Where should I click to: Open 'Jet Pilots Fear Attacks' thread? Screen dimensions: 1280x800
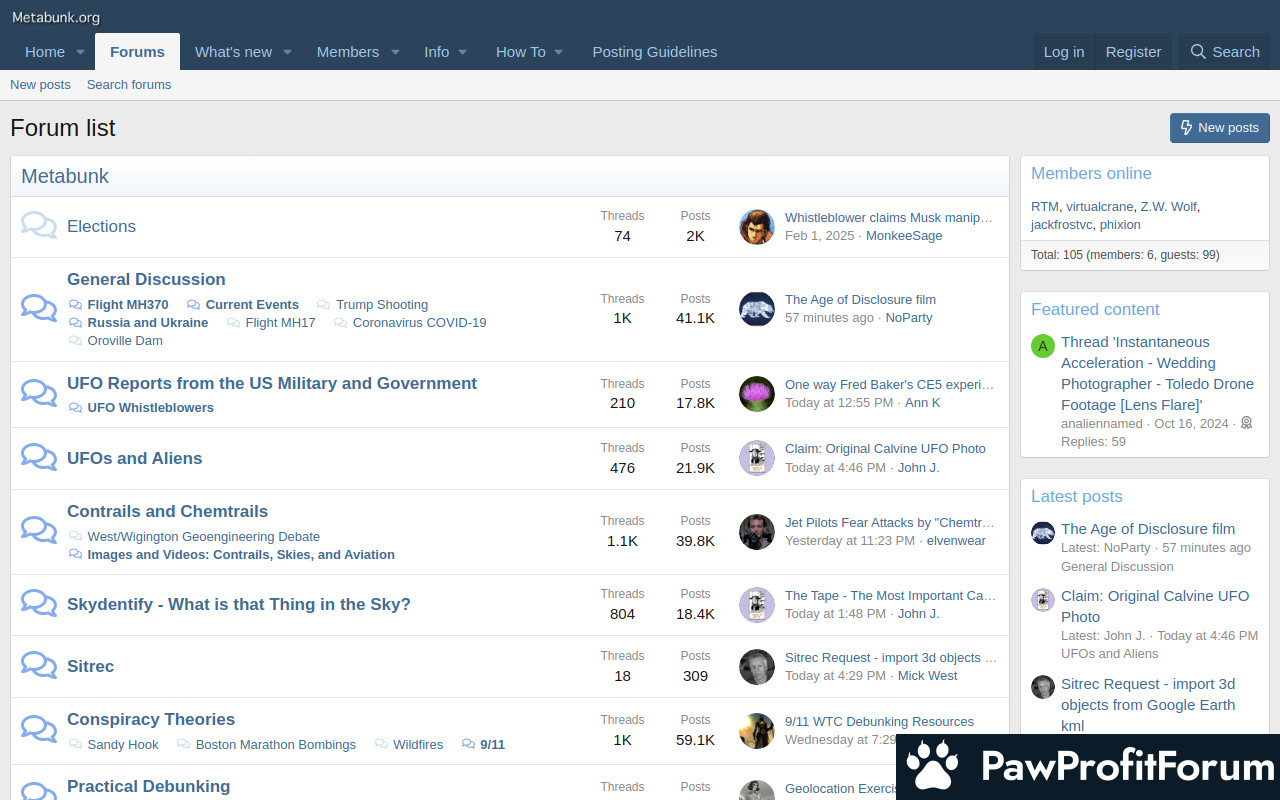(890, 523)
